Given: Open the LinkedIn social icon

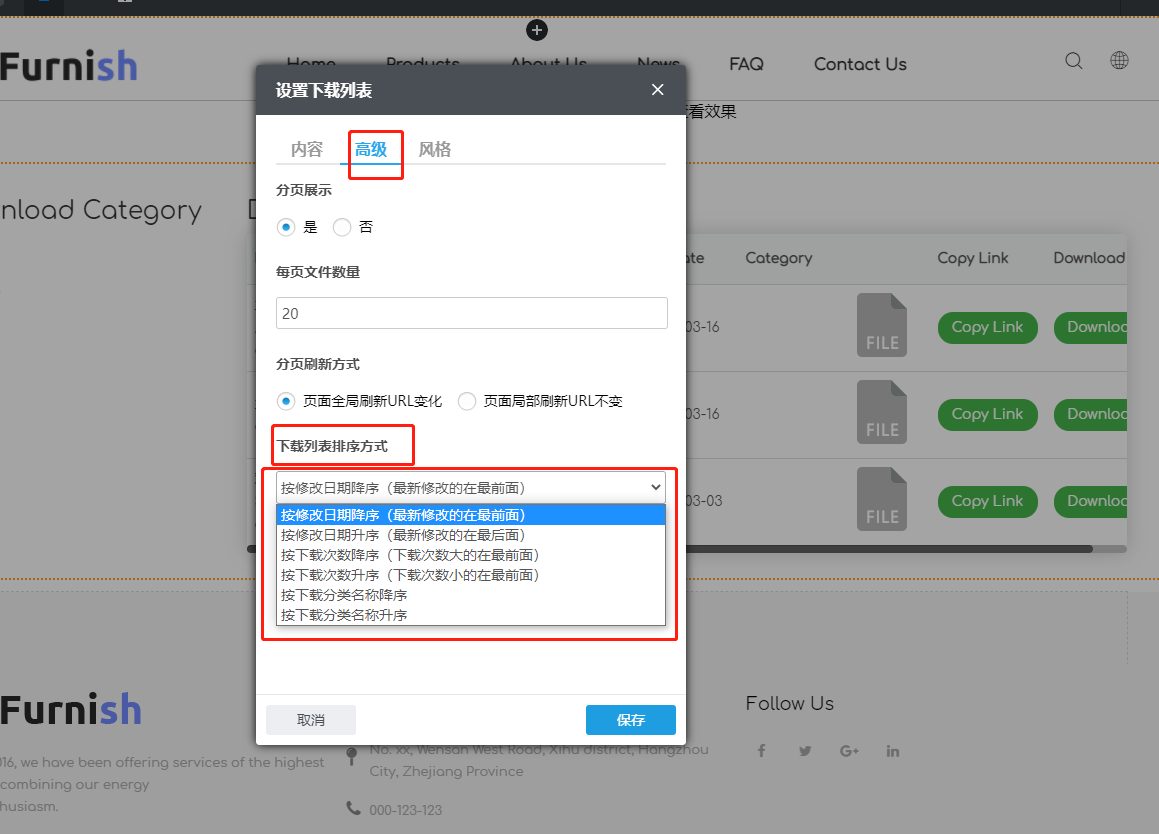Looking at the screenshot, I should [x=892, y=750].
